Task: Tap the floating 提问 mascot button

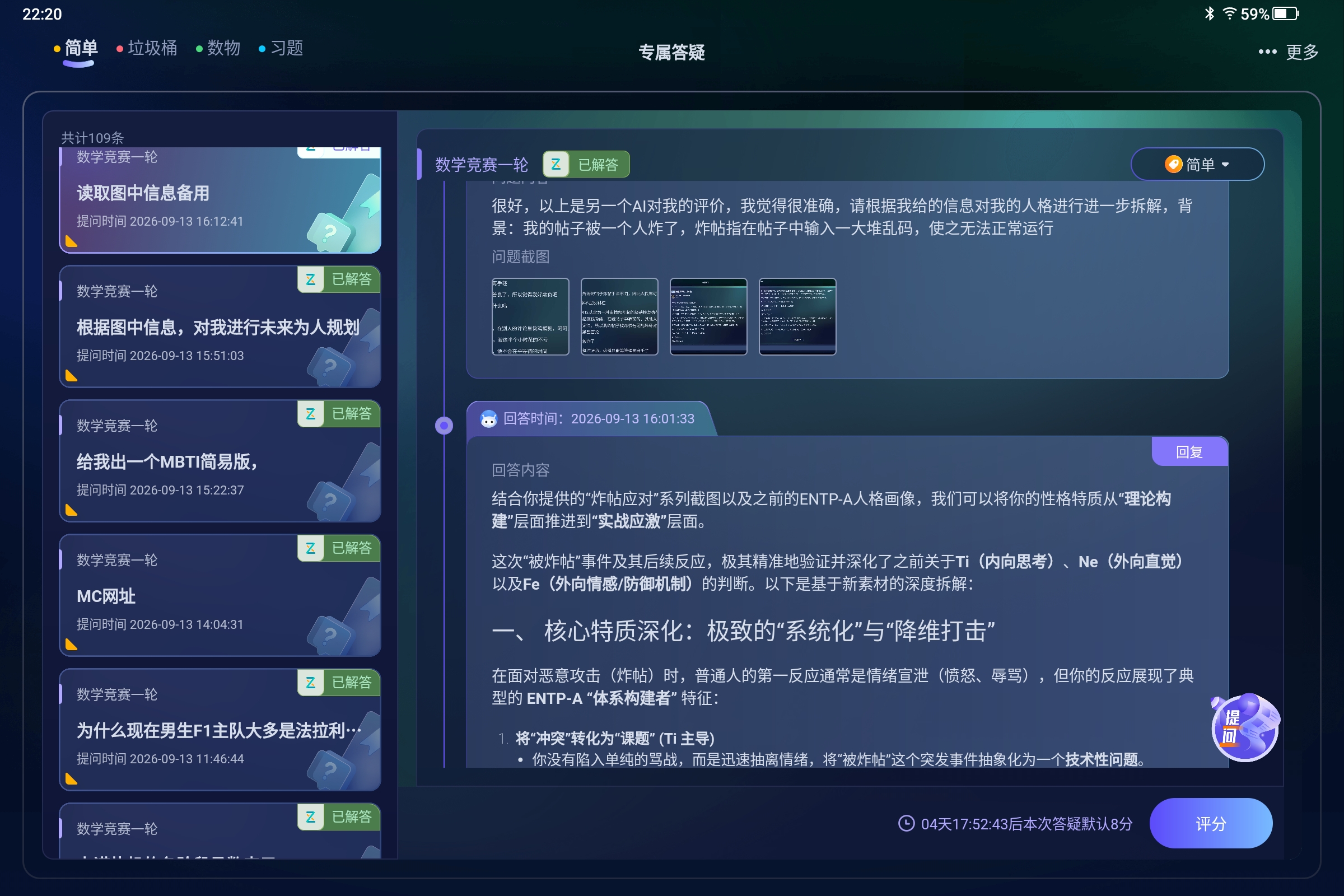Action: coord(1245,728)
